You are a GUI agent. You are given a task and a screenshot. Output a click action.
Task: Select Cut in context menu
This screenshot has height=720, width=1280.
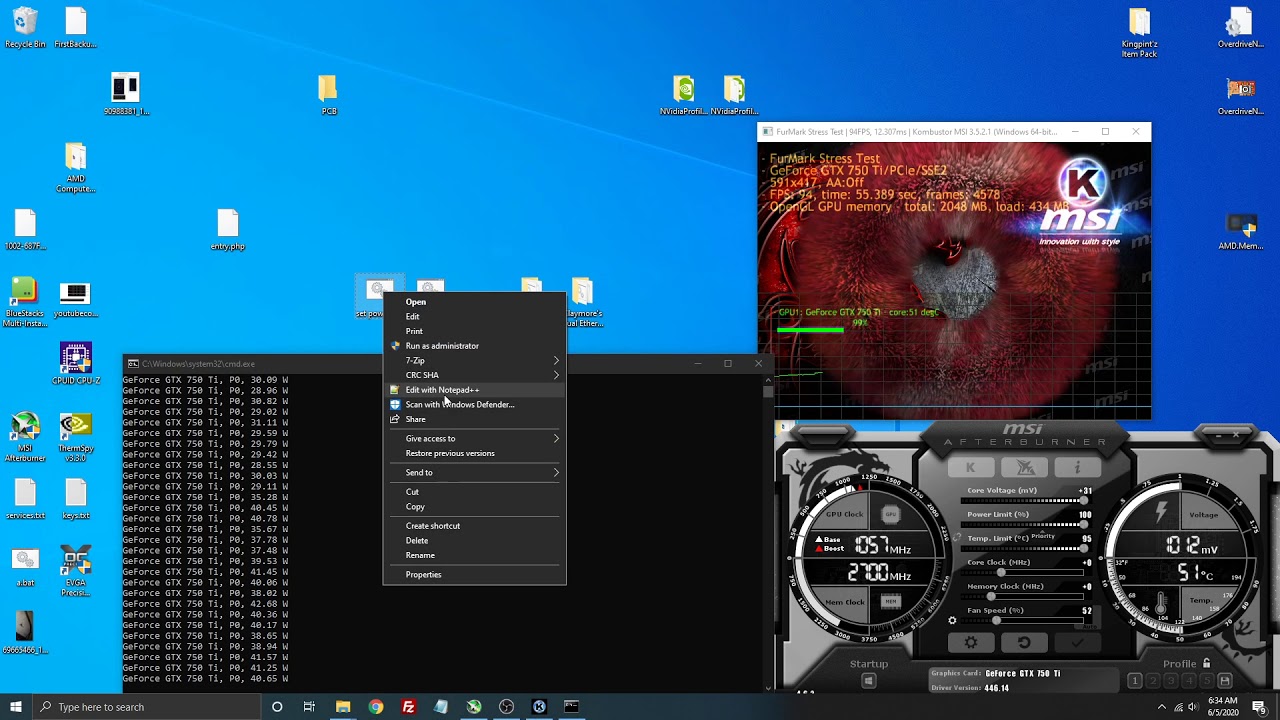pos(475,492)
